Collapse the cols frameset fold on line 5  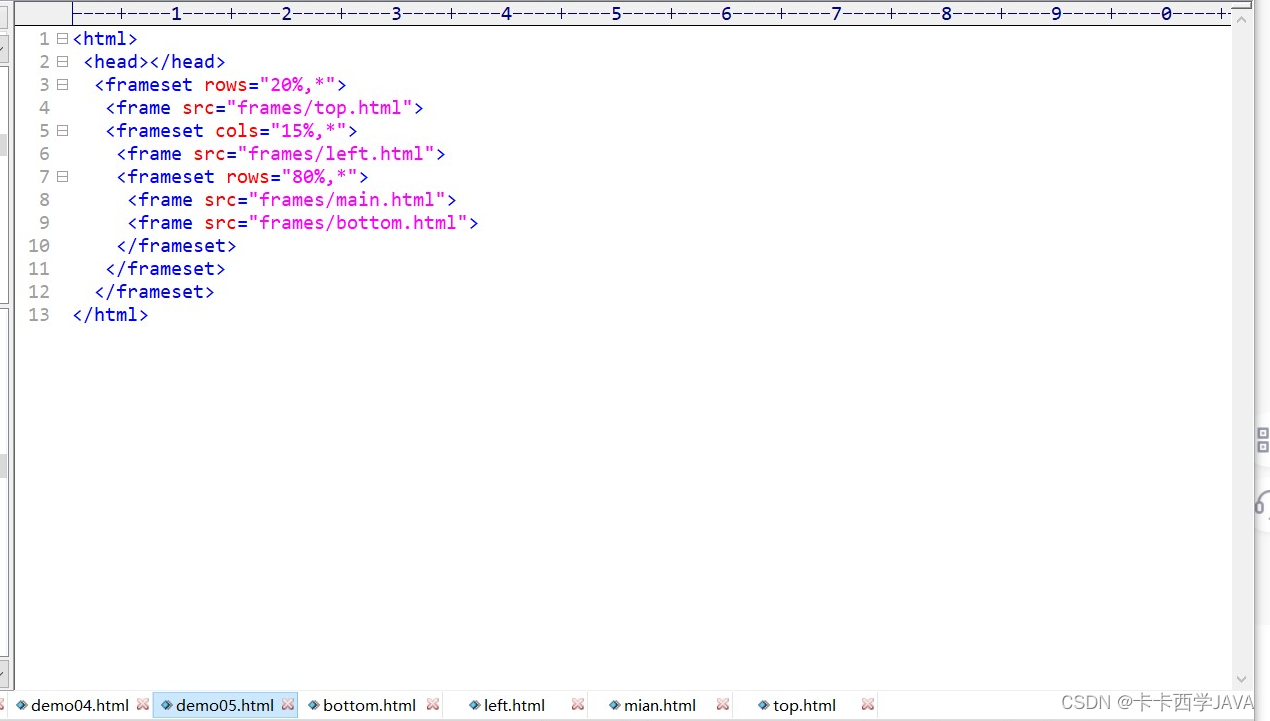tap(62, 130)
